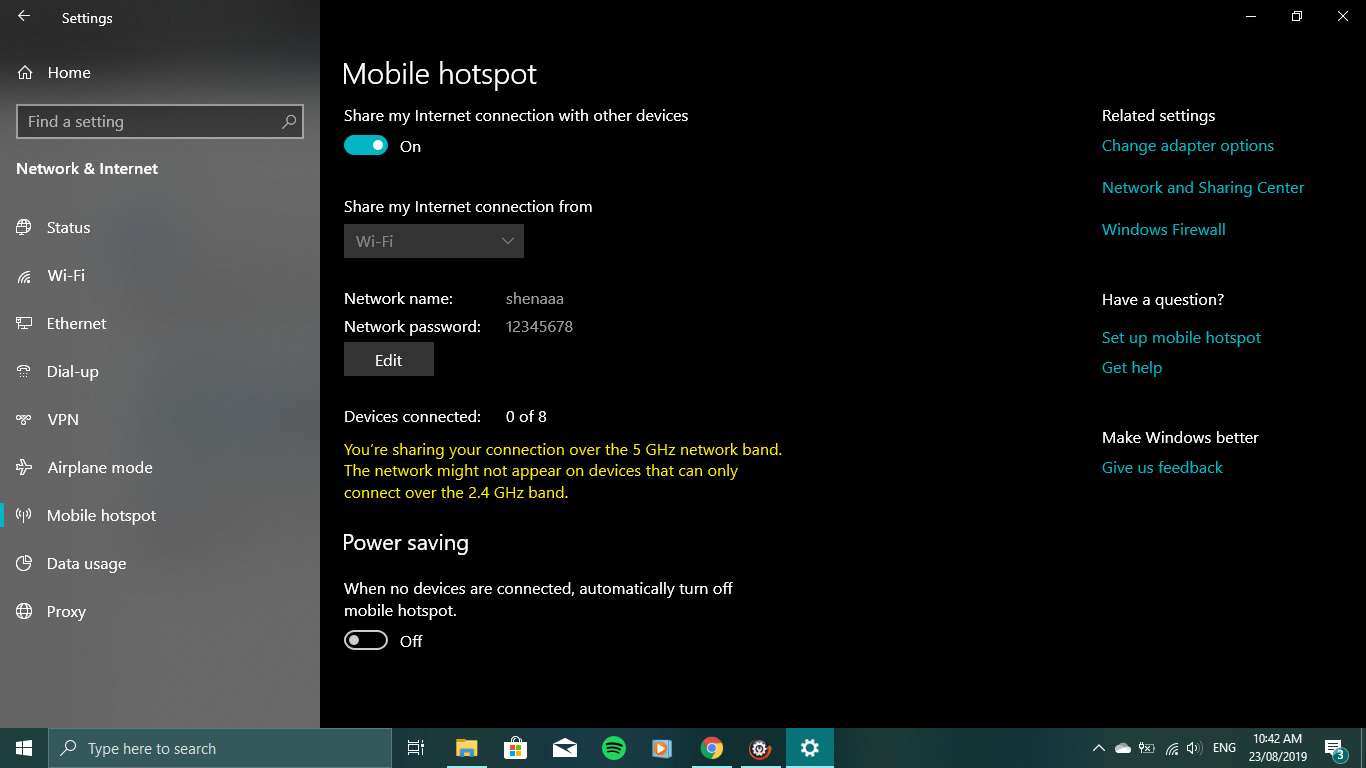Open OneDrive cloud tray icon
The height and width of the screenshot is (768, 1366).
[x=1122, y=748]
